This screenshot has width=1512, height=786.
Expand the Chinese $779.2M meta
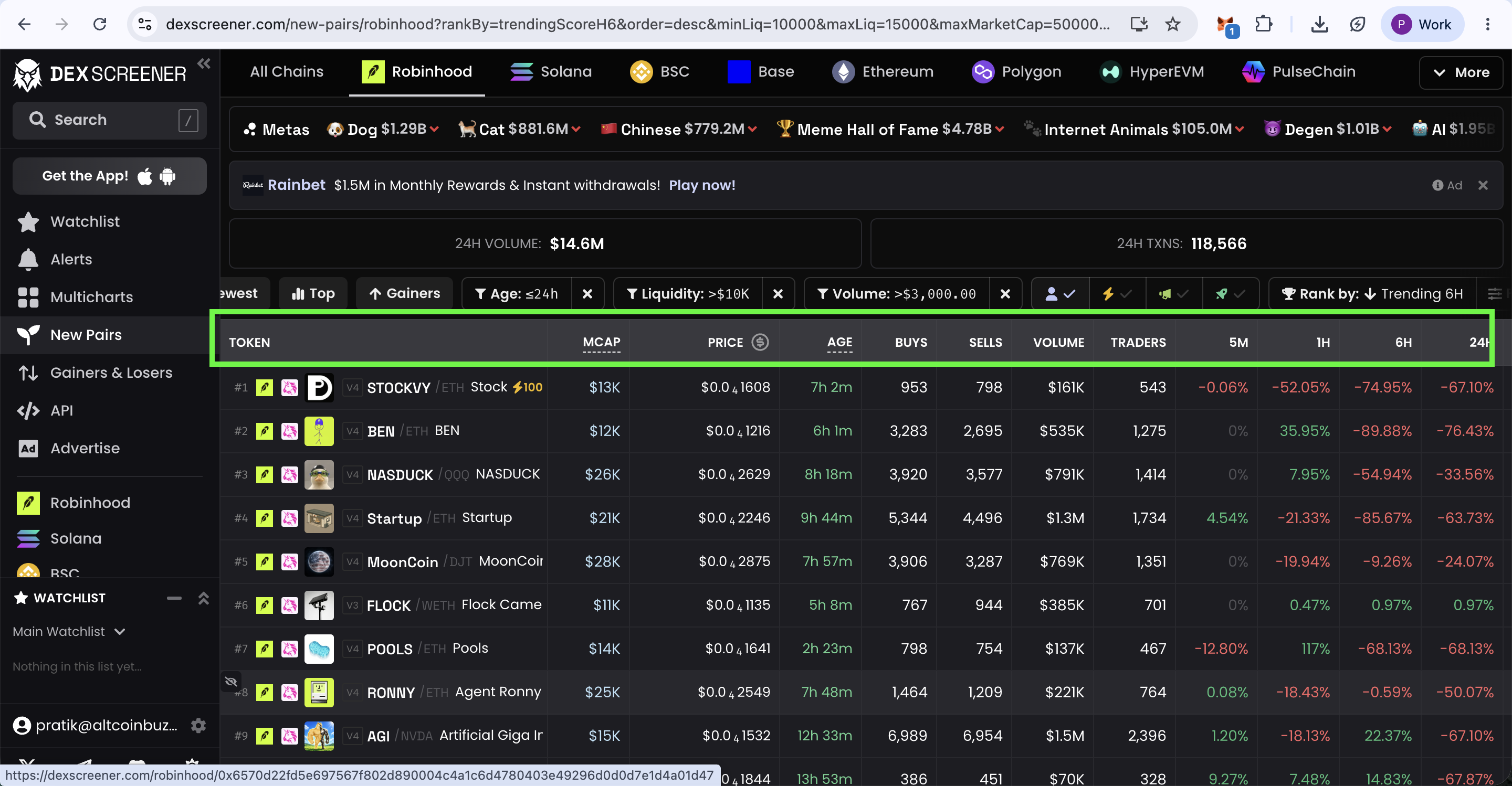pos(679,129)
